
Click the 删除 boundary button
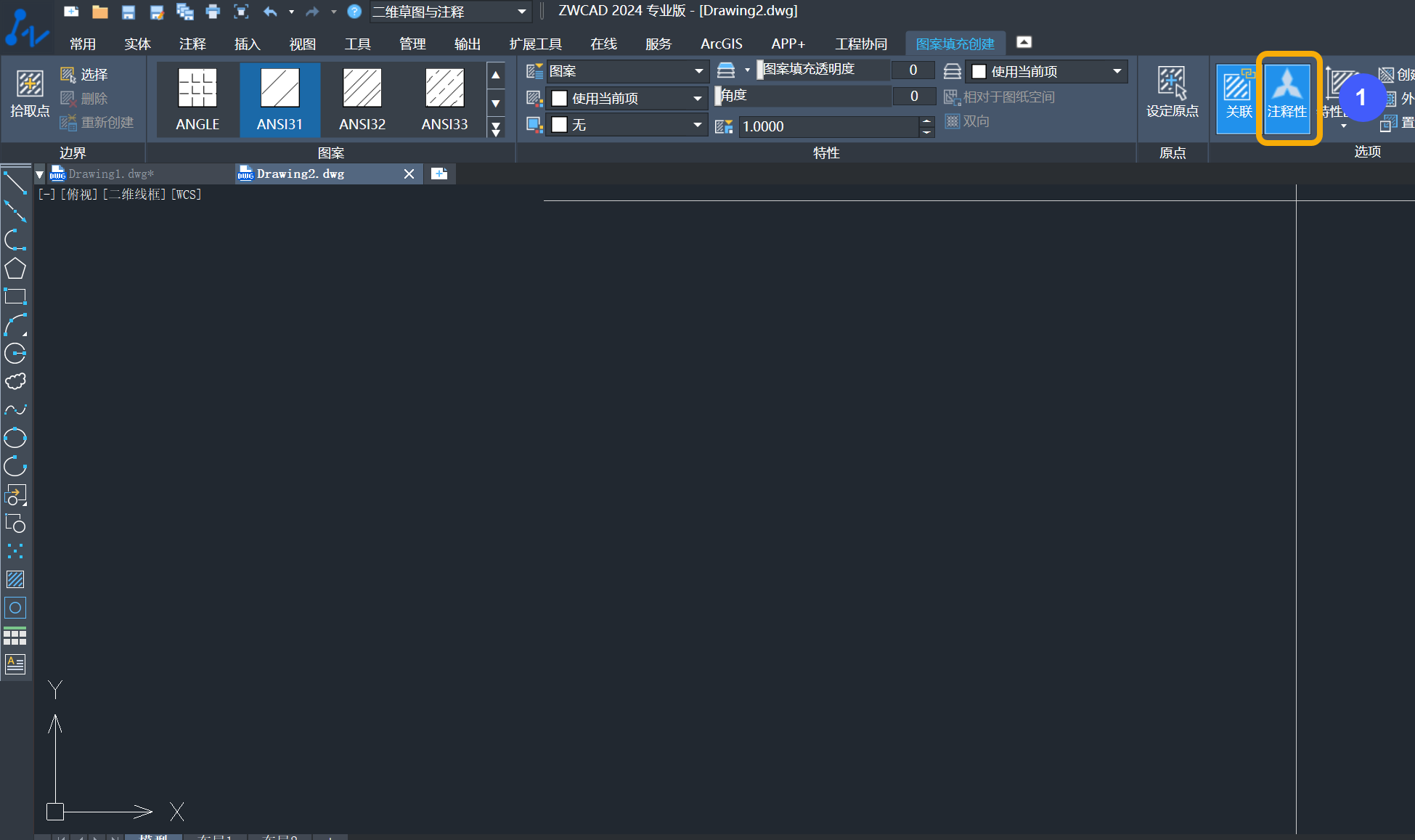[x=84, y=99]
